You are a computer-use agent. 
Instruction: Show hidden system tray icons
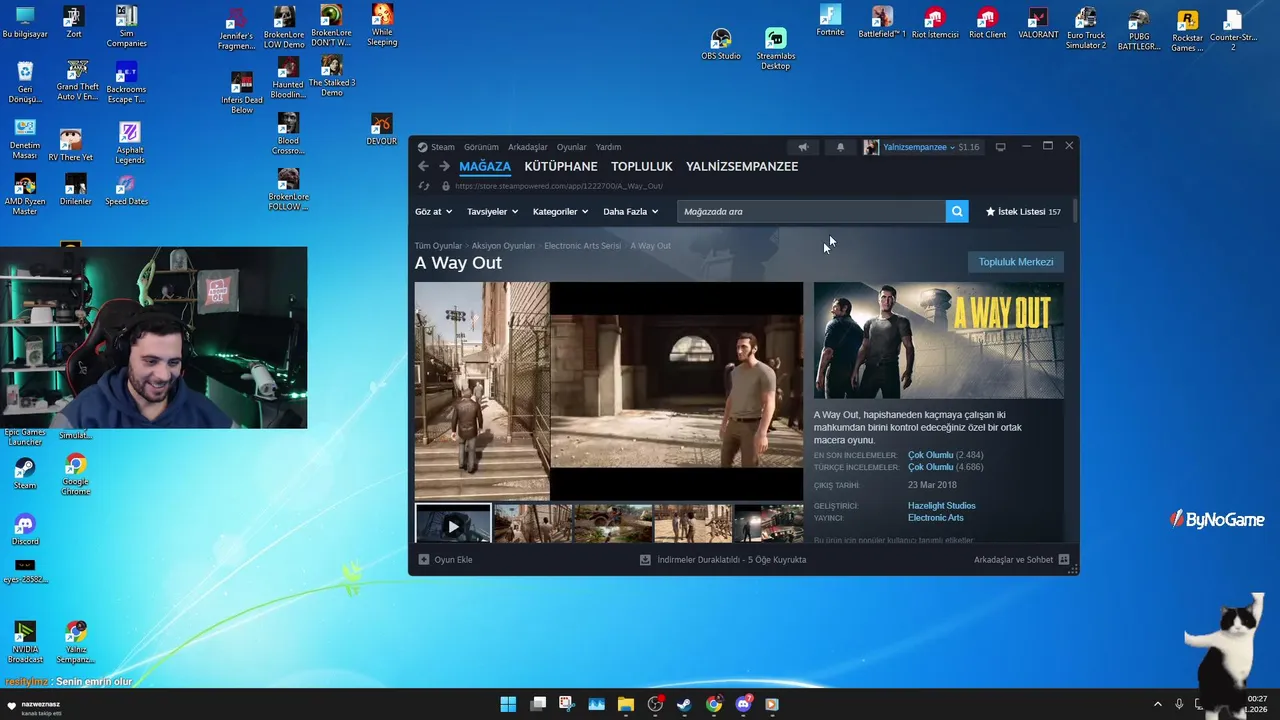pos(1158,704)
